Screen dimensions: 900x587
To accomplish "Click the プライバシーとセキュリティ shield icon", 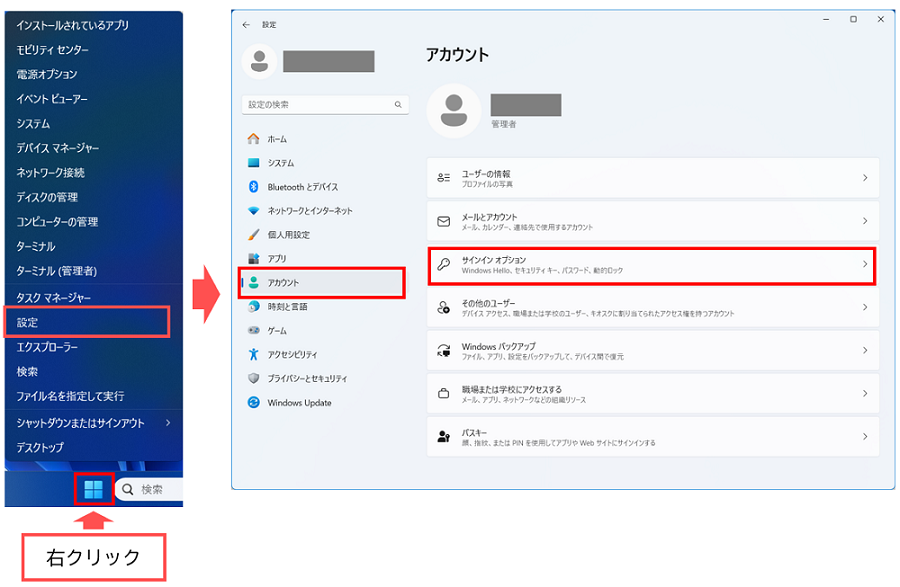I will click(253, 379).
